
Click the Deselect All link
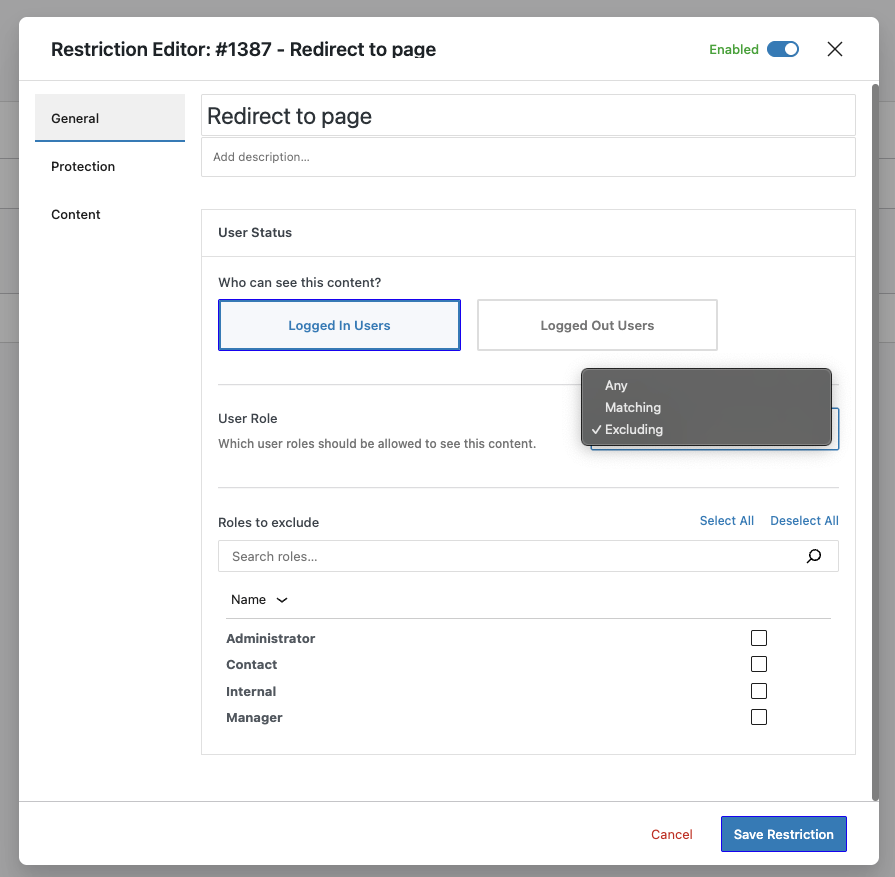[804, 521]
